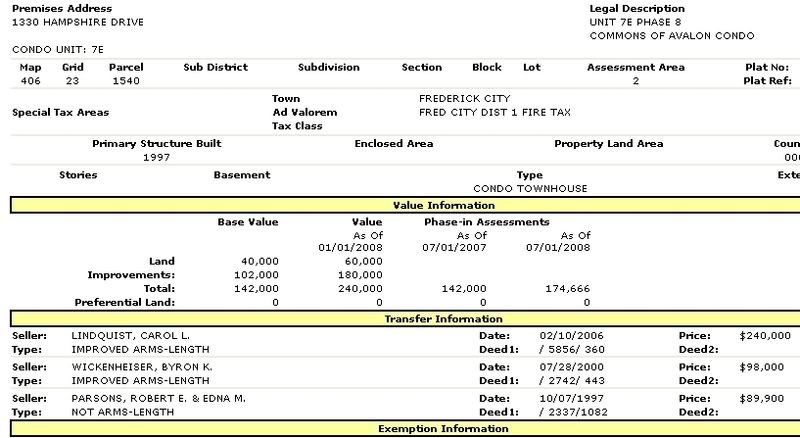Select FRED CITY DIST 1 FIRE TAX

494,112
